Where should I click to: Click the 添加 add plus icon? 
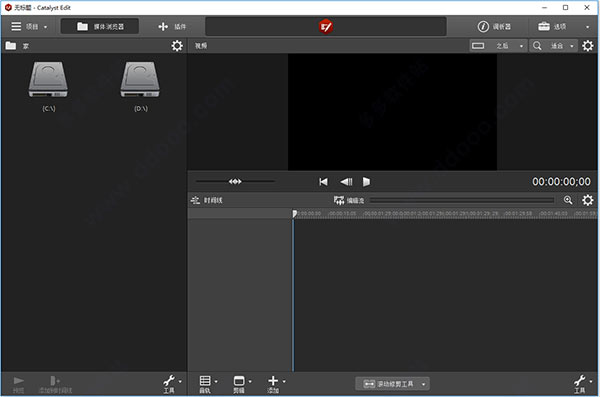click(273, 381)
